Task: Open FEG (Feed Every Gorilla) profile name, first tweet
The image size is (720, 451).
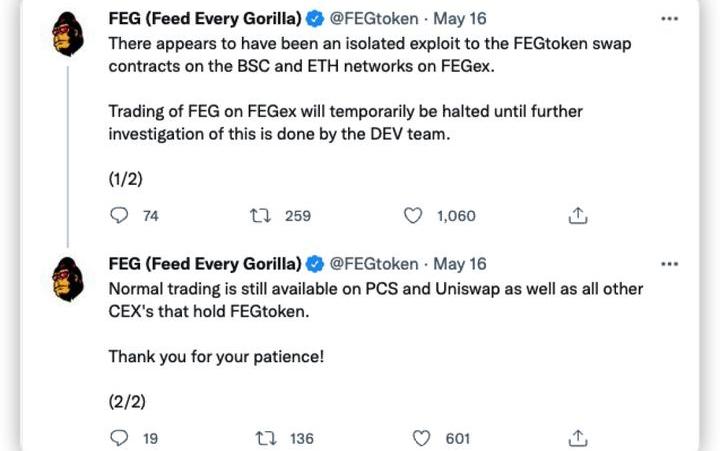Action: click(205, 20)
